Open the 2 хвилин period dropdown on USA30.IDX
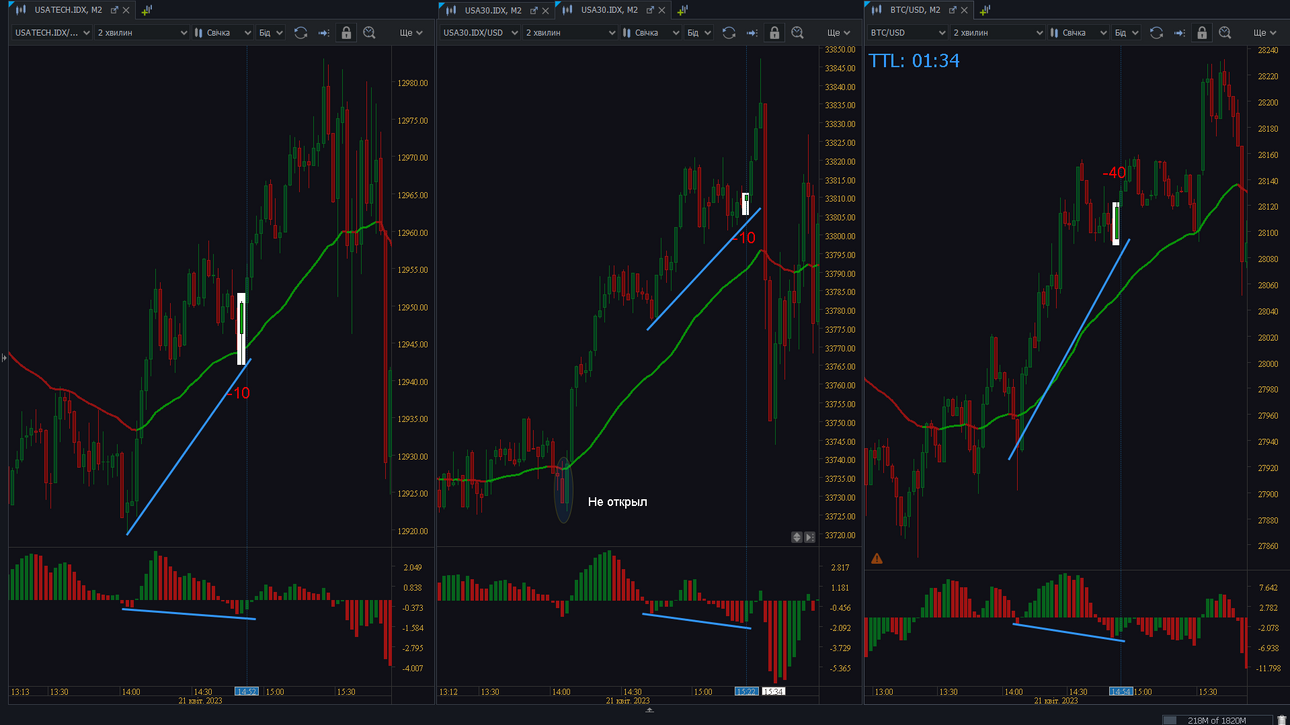Screen dimensions: 1290x725 pyautogui.click(x=570, y=33)
